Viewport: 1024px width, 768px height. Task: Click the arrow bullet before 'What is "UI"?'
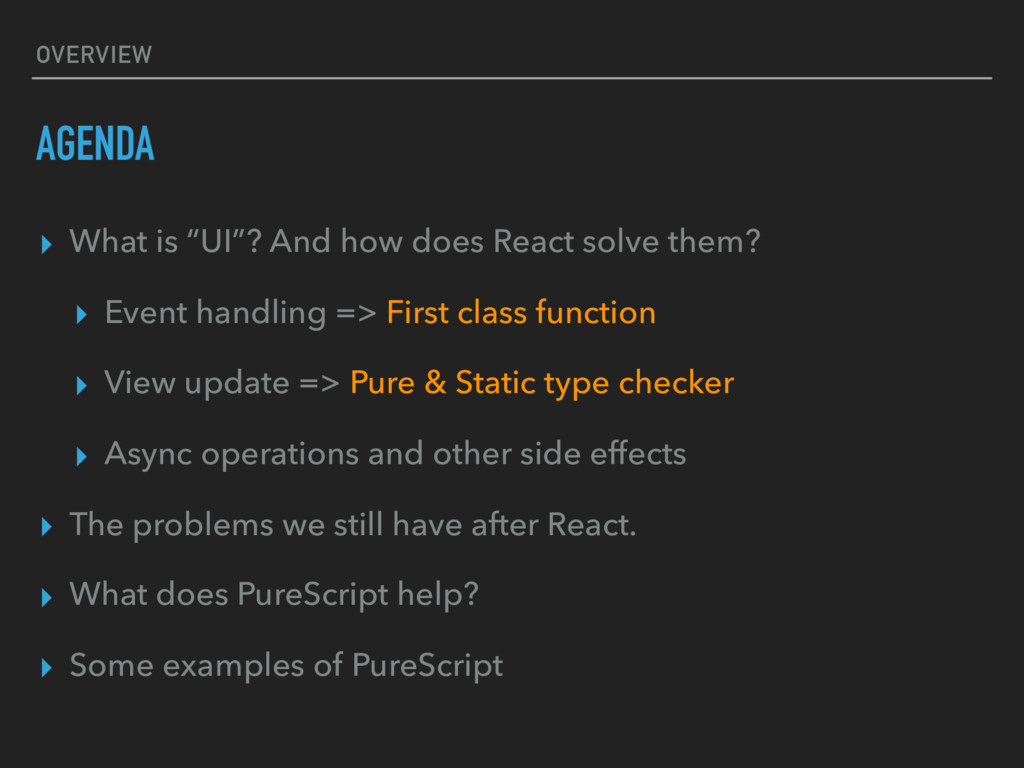click(x=46, y=245)
